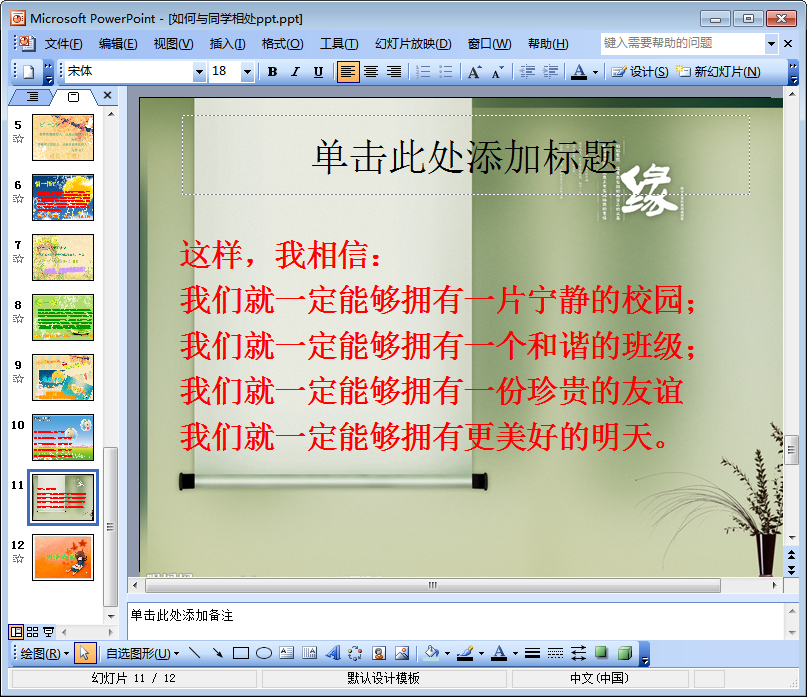807x697 pixels.
Task: Choose Dash Style icon
Action: click(555, 654)
